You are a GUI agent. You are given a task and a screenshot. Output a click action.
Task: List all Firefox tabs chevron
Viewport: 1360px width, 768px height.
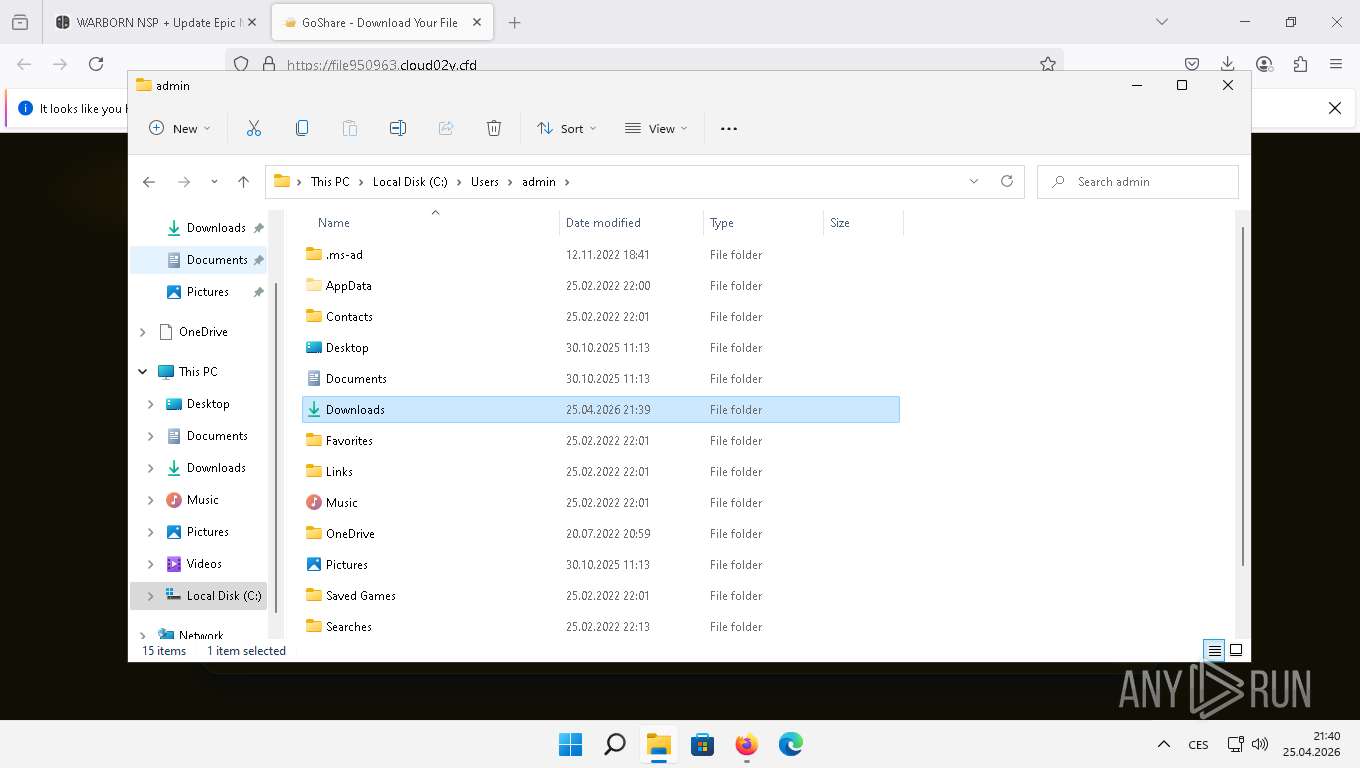pyautogui.click(x=1161, y=22)
